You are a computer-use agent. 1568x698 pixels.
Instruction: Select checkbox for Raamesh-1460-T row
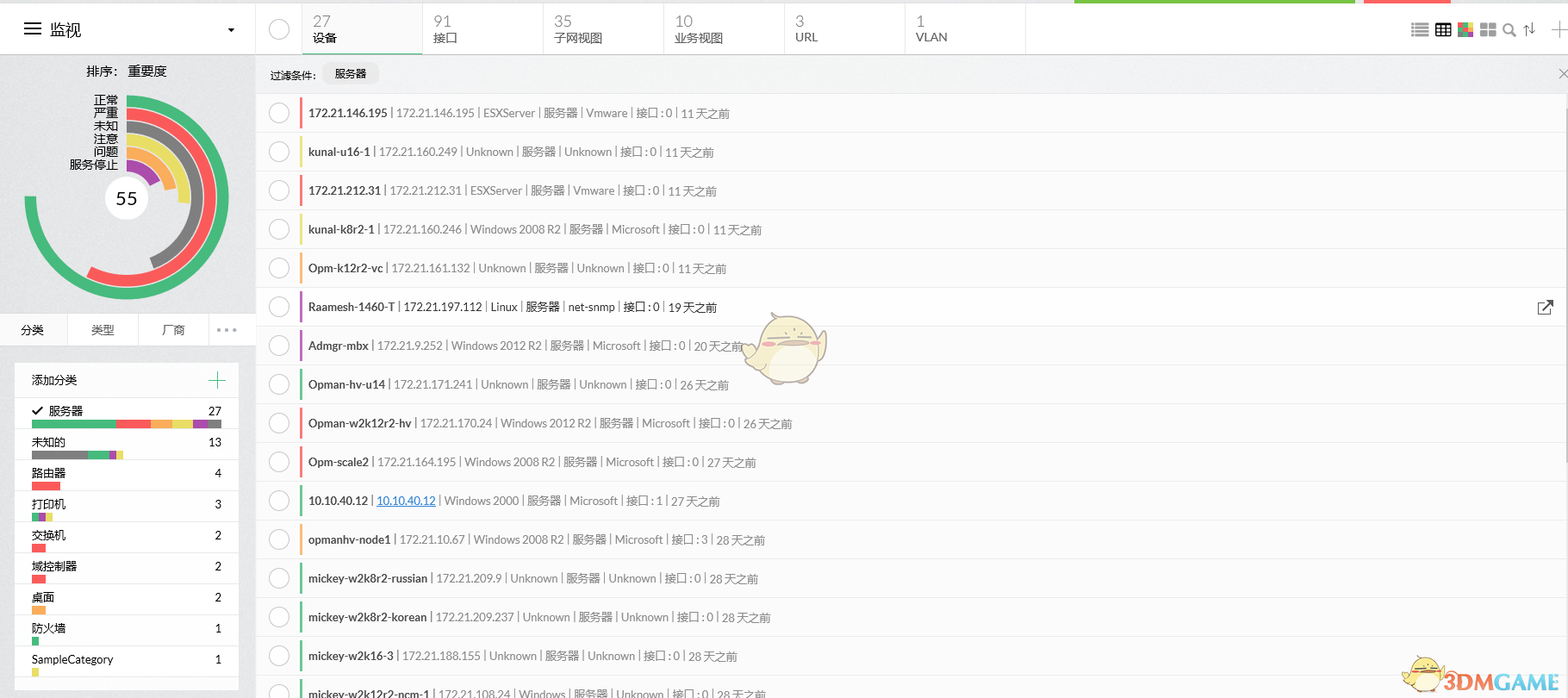279,307
